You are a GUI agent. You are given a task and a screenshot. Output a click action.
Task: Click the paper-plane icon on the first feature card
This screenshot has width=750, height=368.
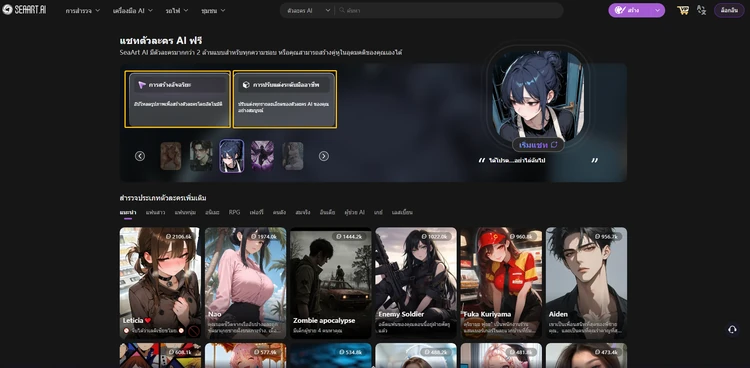tap(142, 85)
